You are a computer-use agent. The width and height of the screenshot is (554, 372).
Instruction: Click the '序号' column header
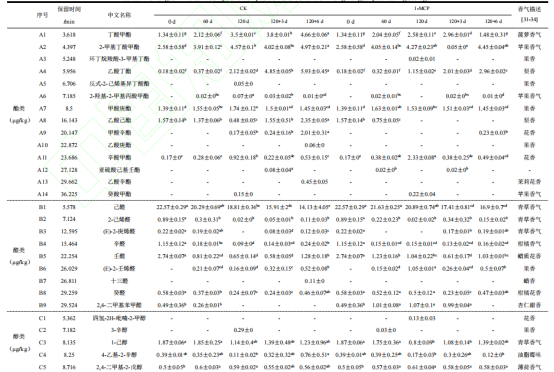click(x=42, y=15)
